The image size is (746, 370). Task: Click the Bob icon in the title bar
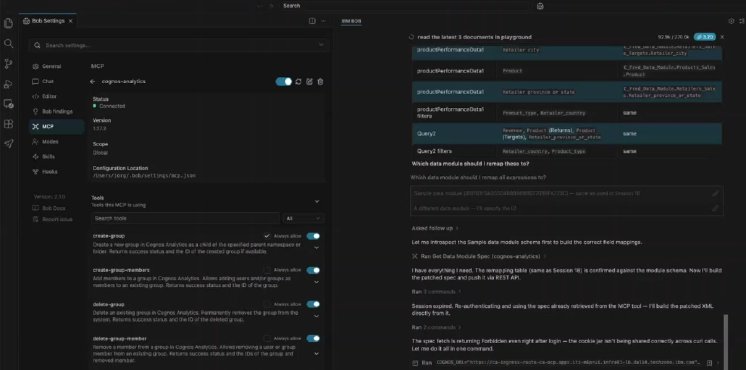540,6
